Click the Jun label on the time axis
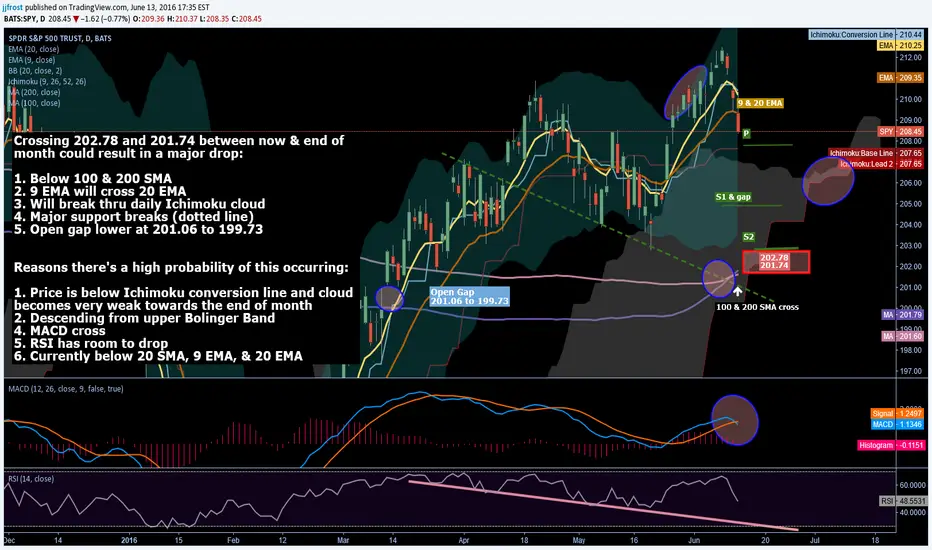 click(694, 540)
